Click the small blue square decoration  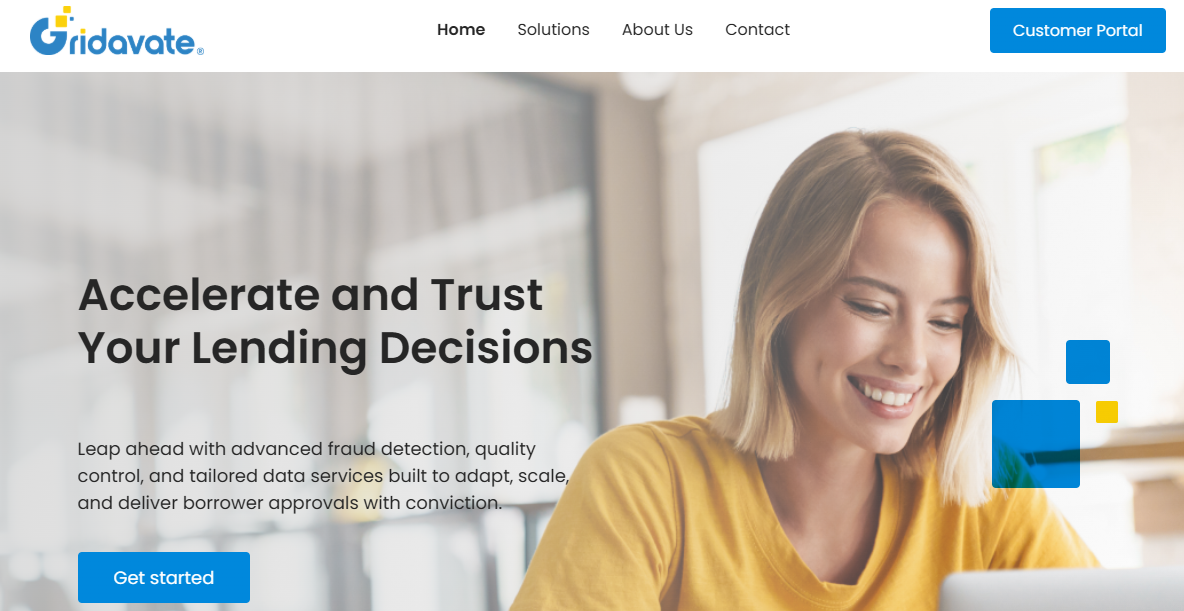tap(1087, 362)
